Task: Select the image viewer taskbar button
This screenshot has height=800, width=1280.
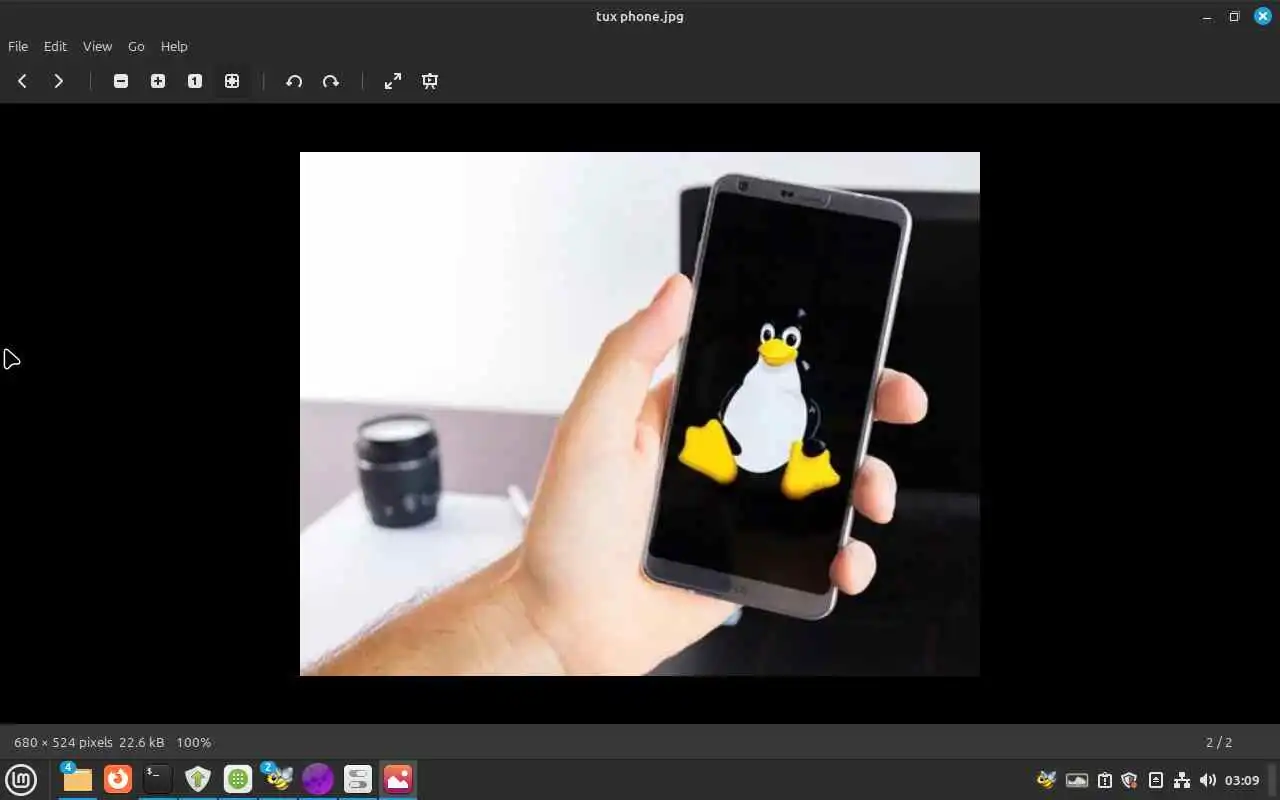Action: (x=398, y=779)
